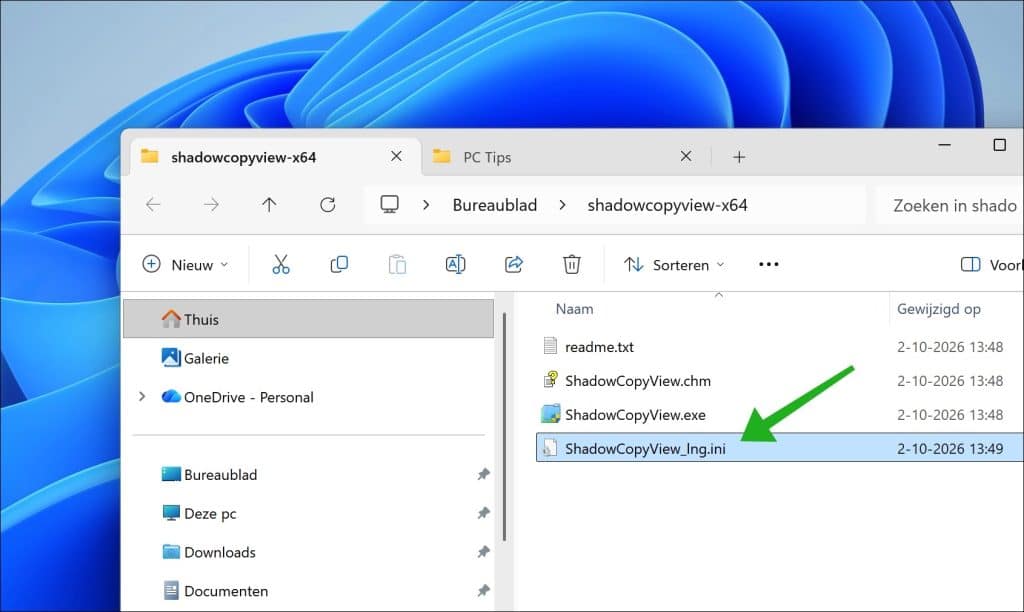The image size is (1024, 612).
Task: Open a new tab with the plus button
Action: 739,157
